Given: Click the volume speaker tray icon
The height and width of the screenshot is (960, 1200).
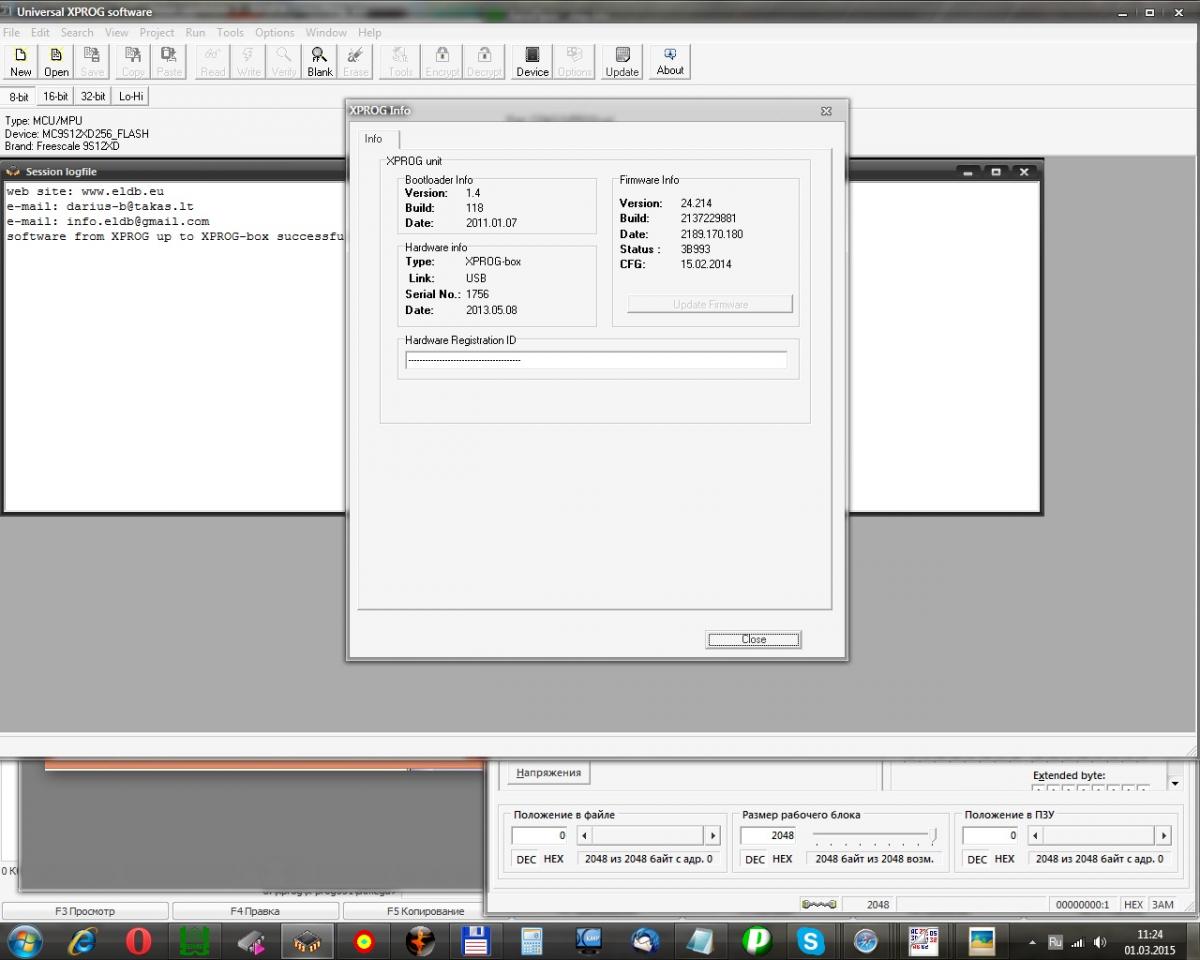Looking at the screenshot, I should tap(1100, 942).
